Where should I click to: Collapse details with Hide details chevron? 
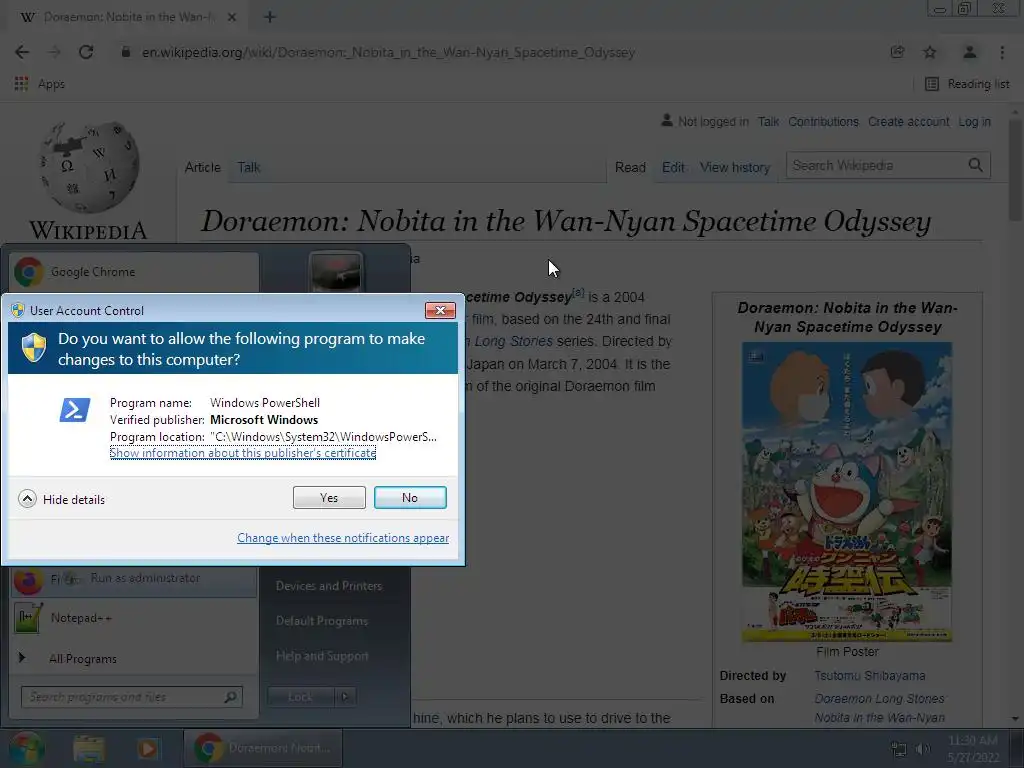tap(27, 500)
